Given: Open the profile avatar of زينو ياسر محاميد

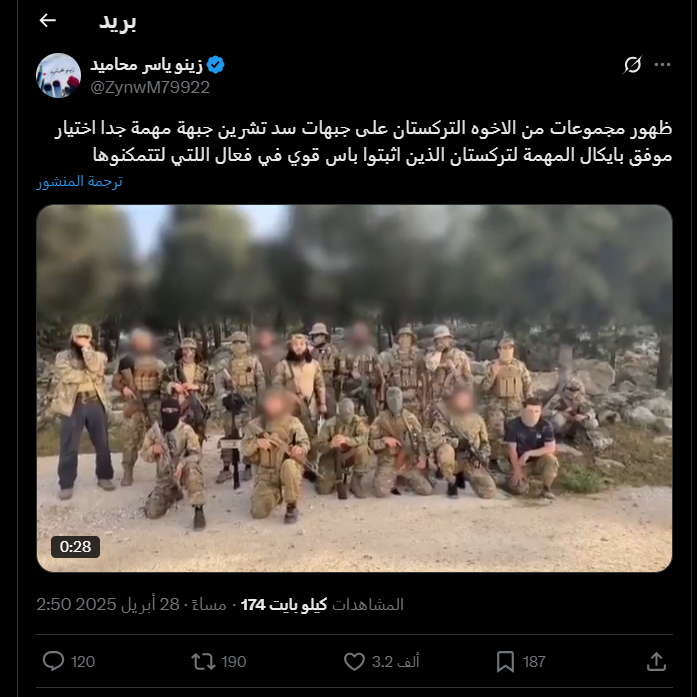Looking at the screenshot, I should tap(58, 75).
